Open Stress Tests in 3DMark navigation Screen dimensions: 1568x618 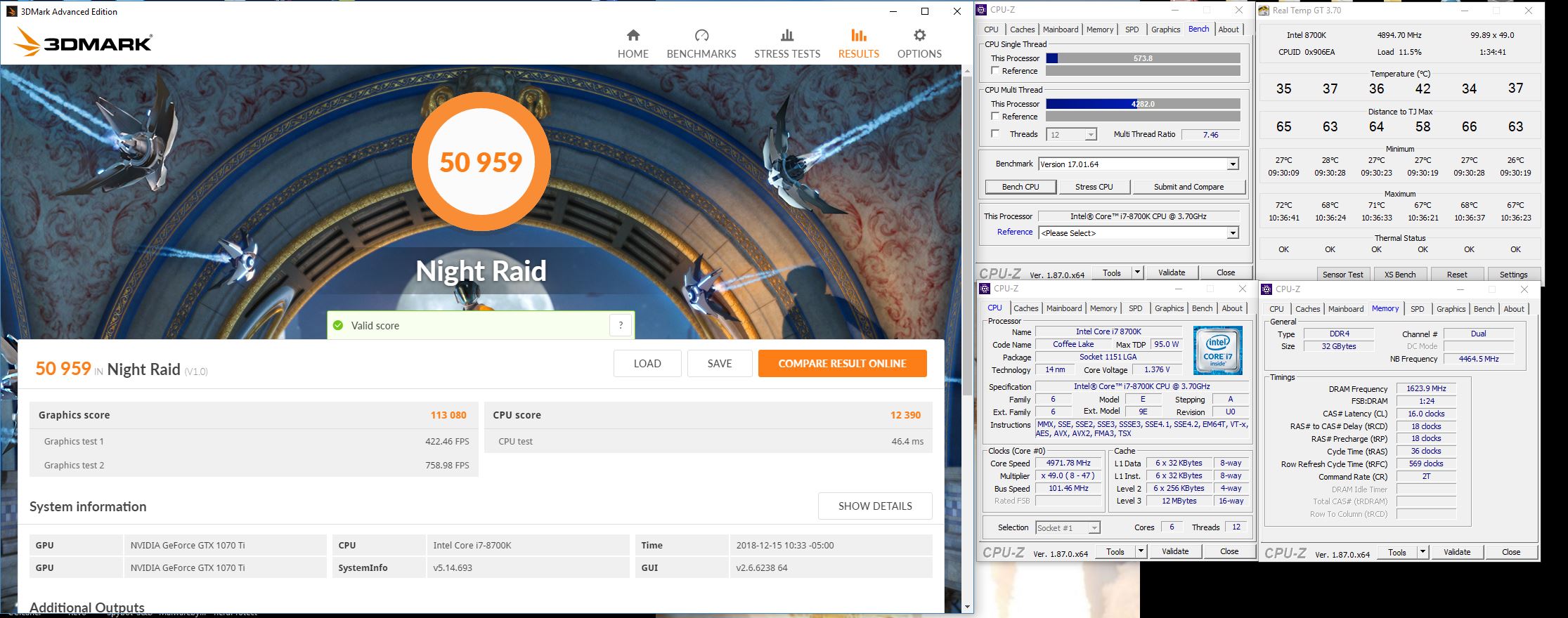pos(787,44)
